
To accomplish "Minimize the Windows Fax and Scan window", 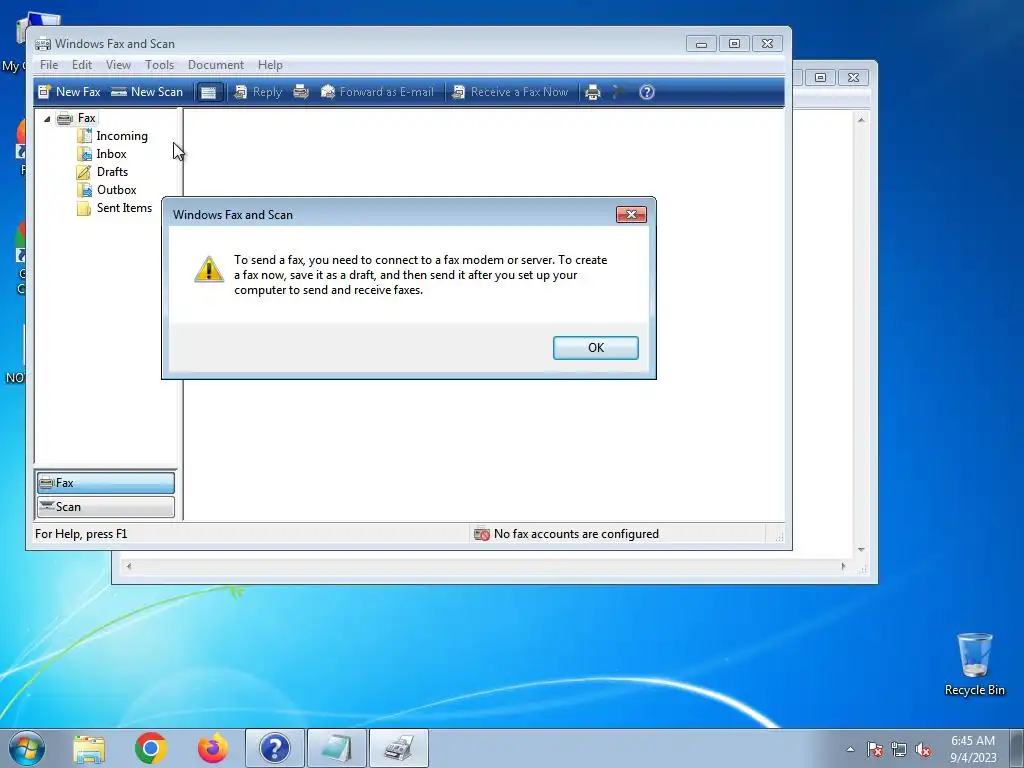I will [x=701, y=44].
